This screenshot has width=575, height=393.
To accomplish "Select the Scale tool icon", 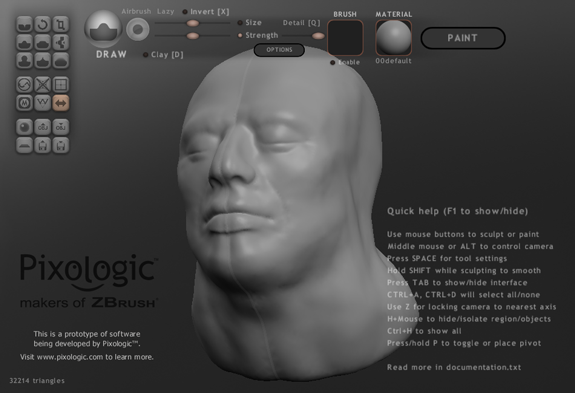I will [x=61, y=25].
